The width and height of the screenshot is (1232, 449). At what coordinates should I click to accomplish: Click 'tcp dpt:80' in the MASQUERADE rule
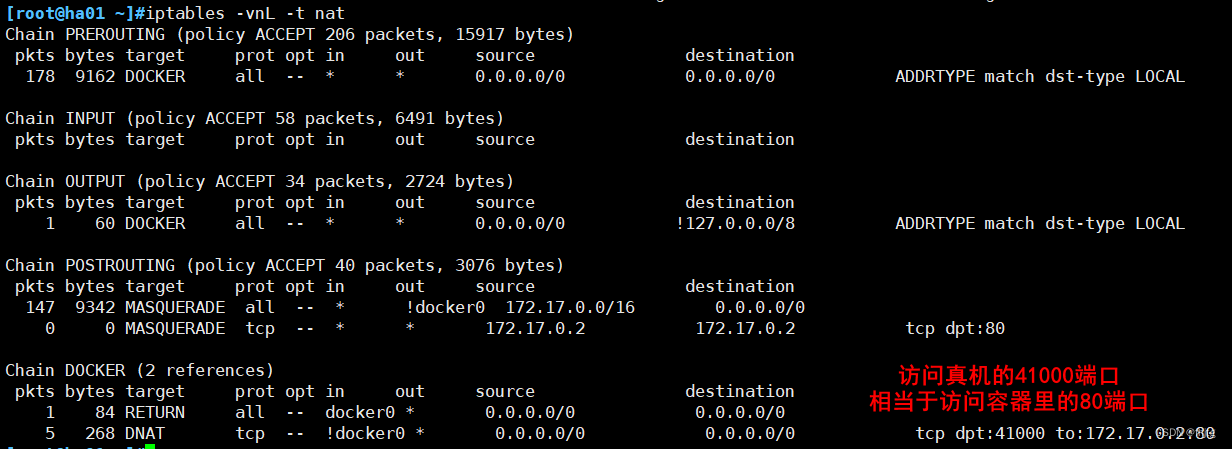tap(955, 329)
